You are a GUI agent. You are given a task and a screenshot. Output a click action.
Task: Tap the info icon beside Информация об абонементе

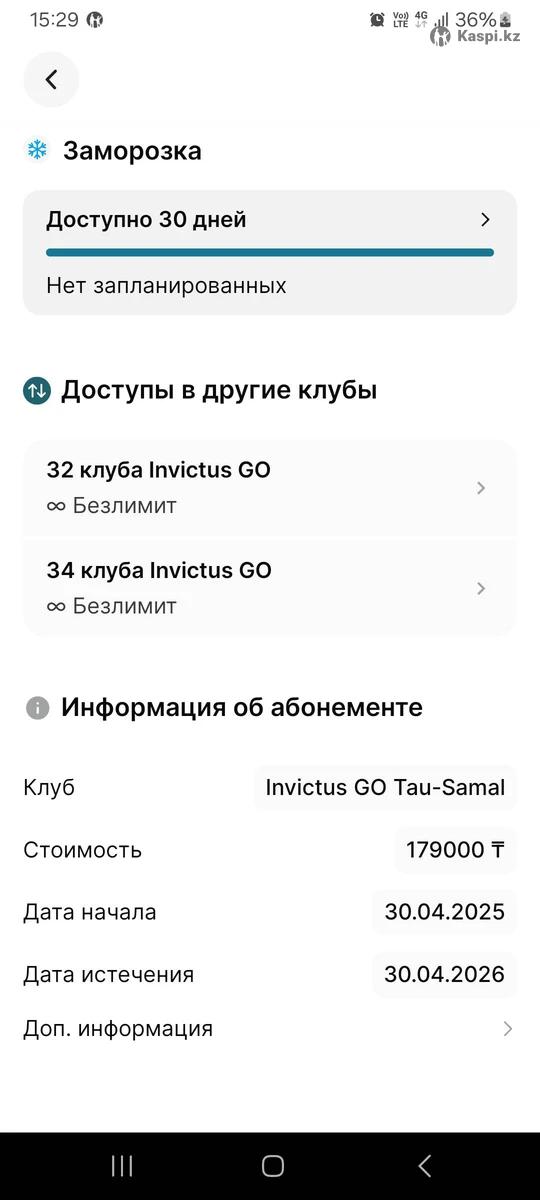point(37,708)
